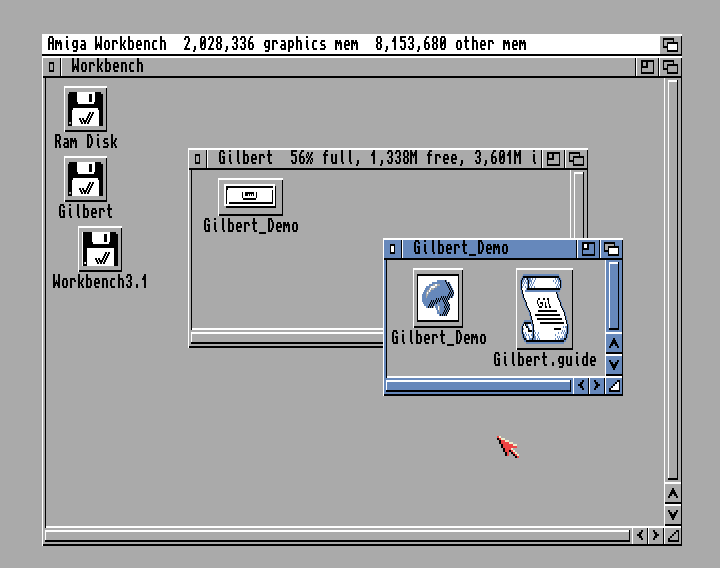Click the Gilbert_Demo vertical scrollbar
720x568 pixels.
(x=614, y=296)
